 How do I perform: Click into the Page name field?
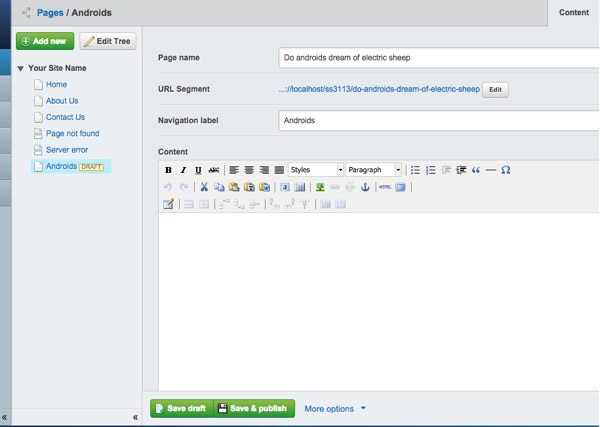tap(438, 58)
